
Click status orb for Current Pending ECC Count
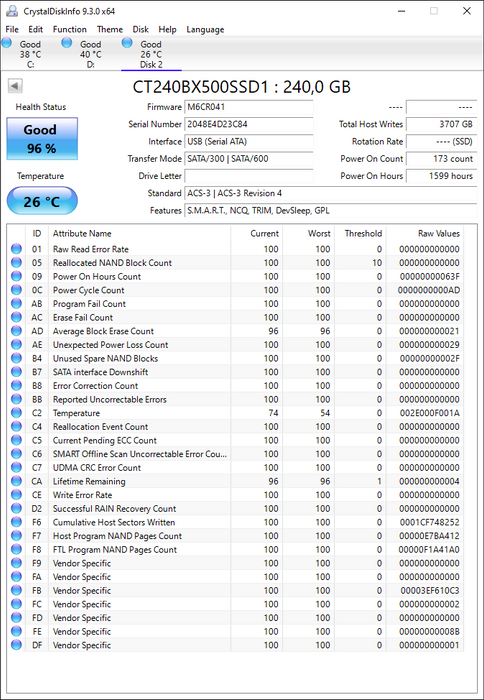17,440
